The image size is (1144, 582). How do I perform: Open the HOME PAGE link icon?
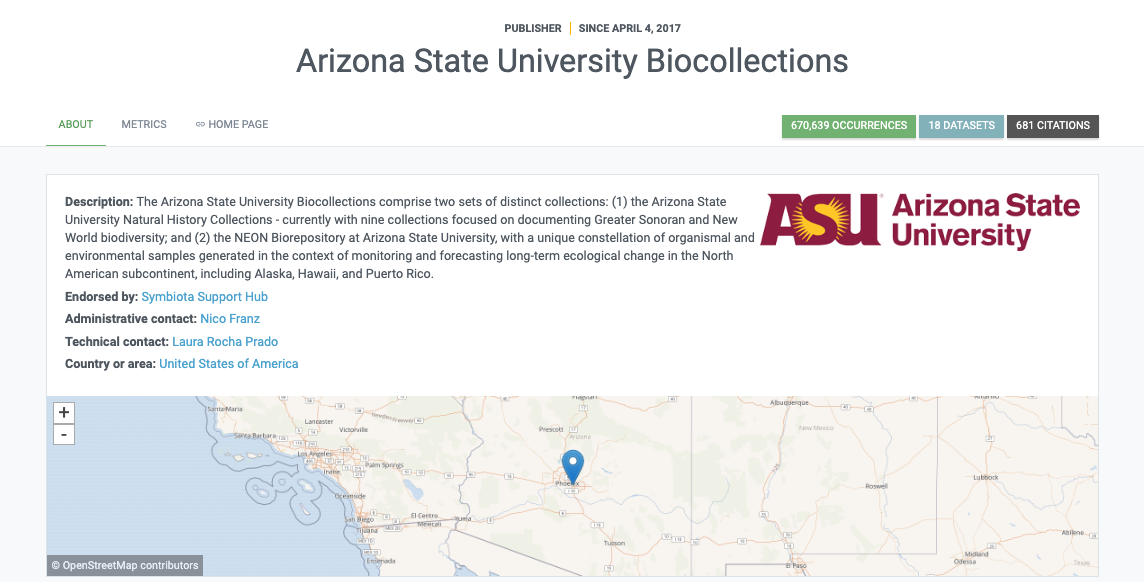[x=200, y=125]
